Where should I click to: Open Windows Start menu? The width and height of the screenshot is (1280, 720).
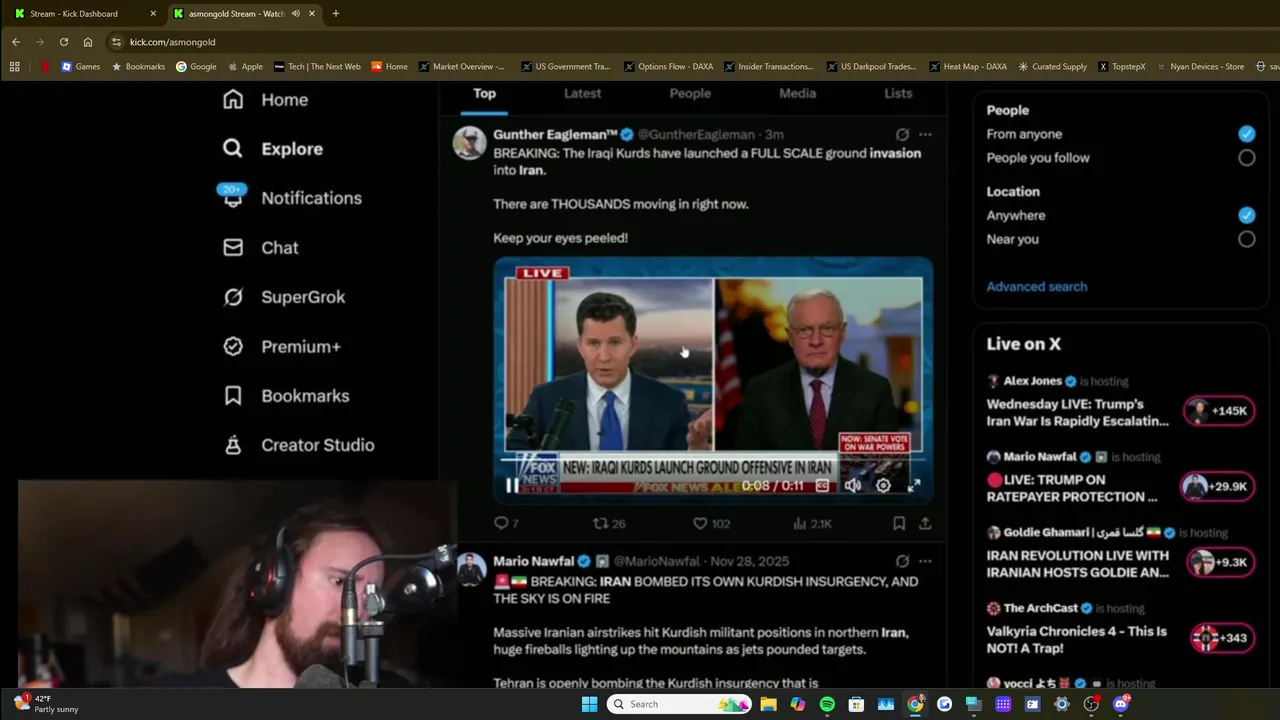[589, 704]
